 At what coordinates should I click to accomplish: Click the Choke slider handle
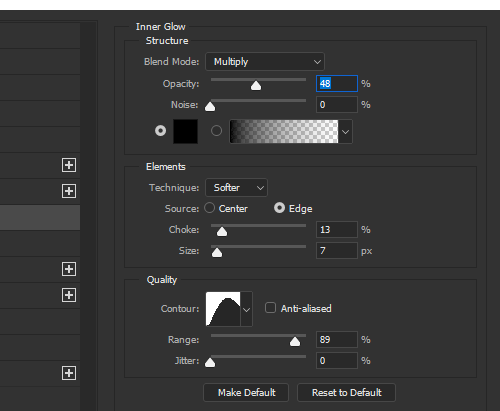(x=222, y=232)
